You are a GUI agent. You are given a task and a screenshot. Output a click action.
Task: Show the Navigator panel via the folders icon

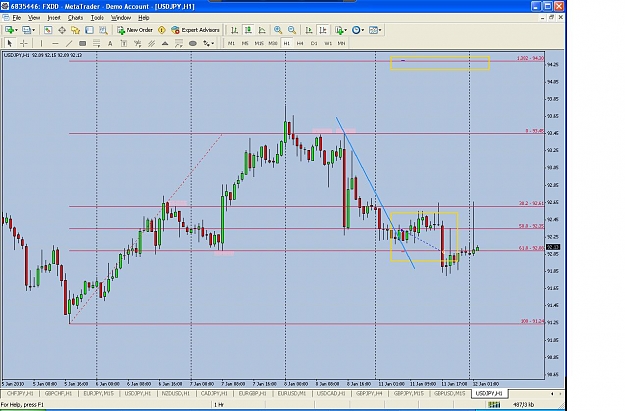click(75, 30)
